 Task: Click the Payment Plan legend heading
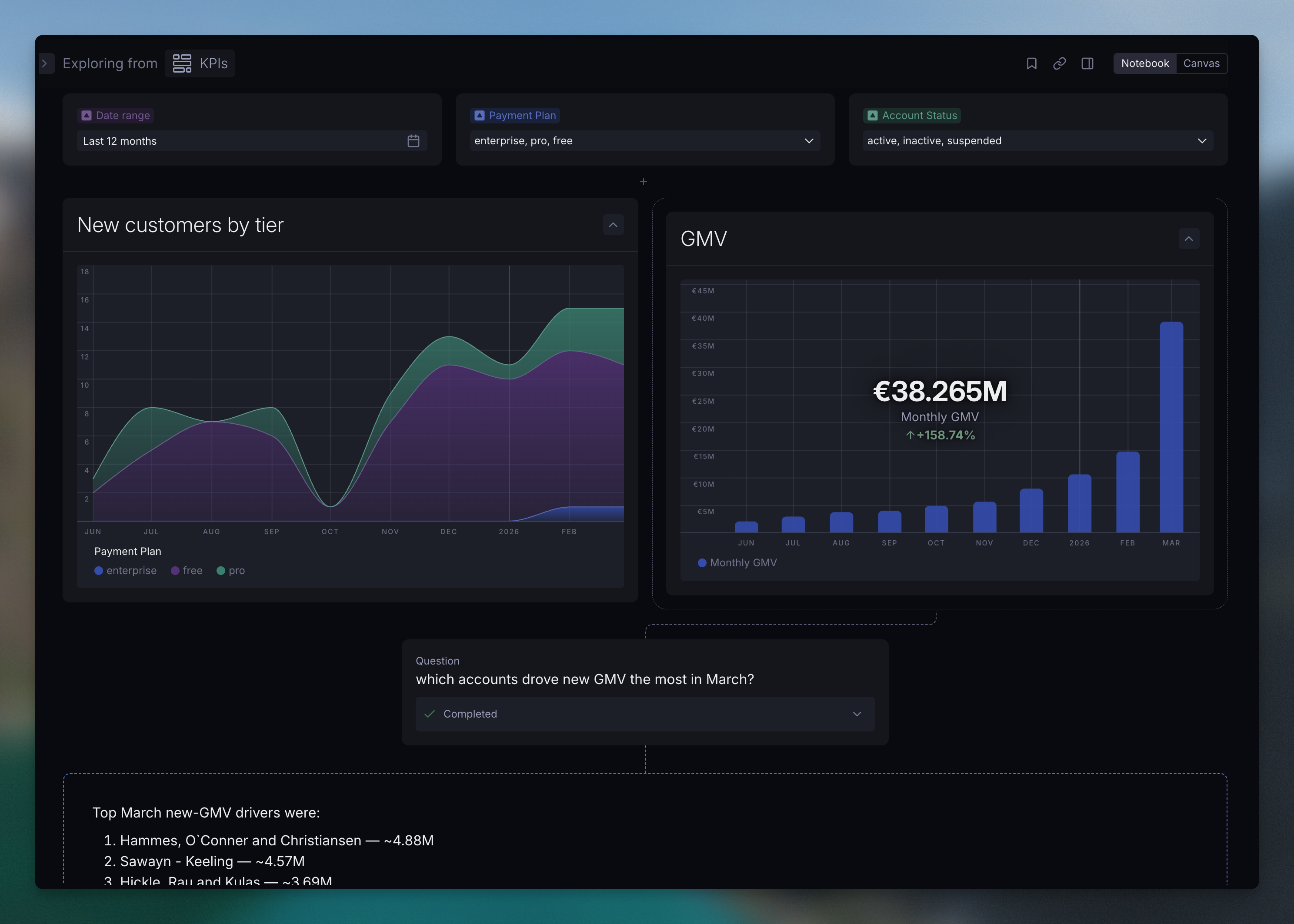127,552
